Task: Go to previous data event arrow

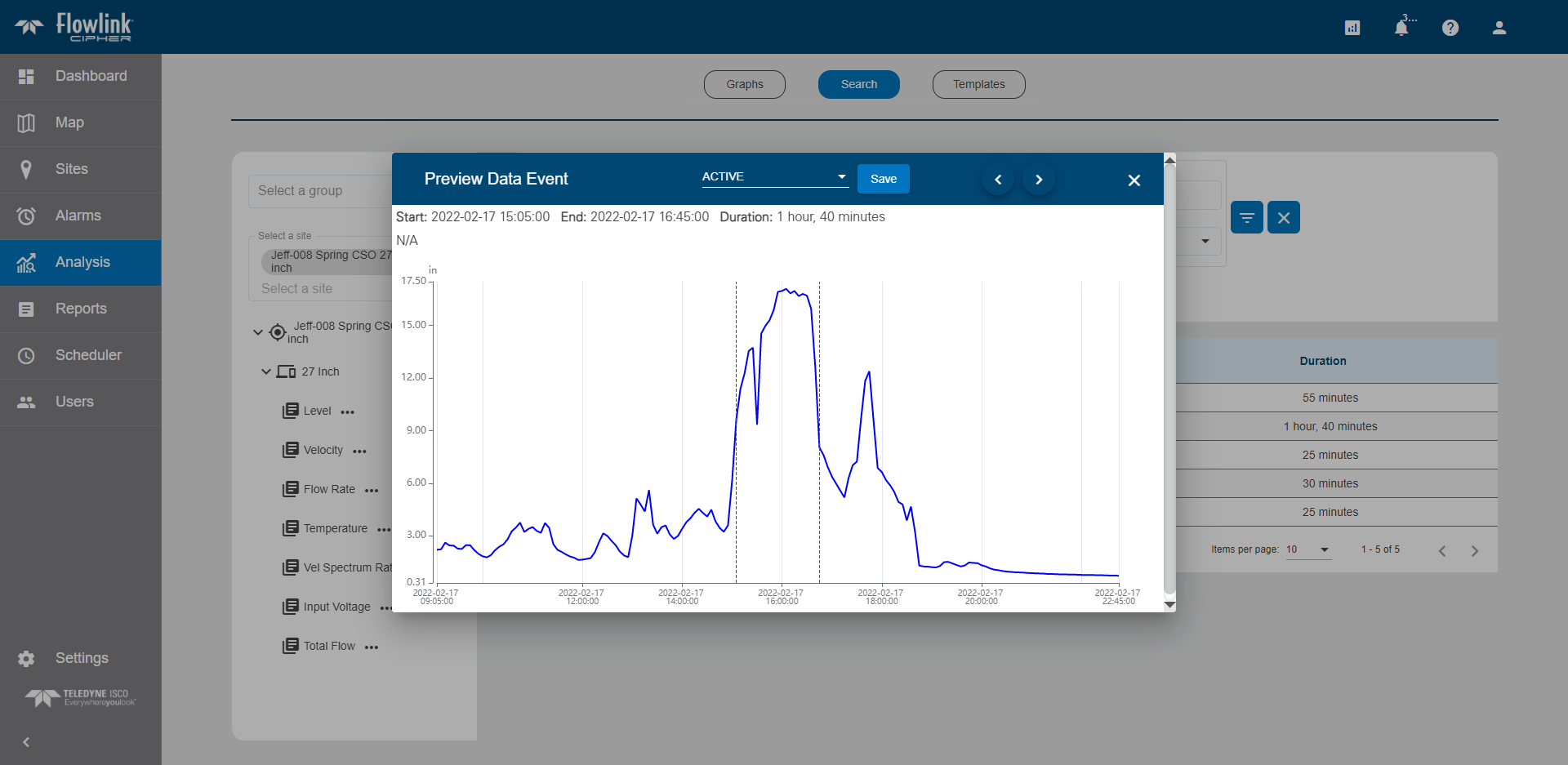Action: 998,180
